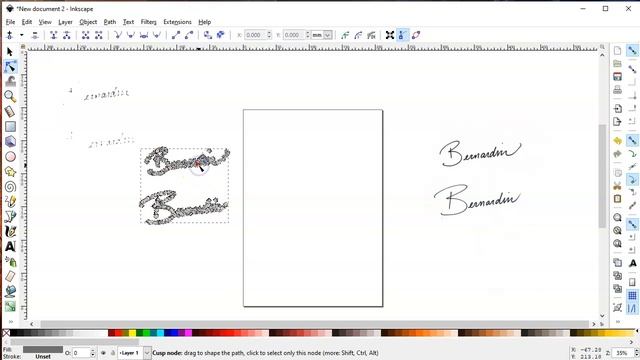Select the Ellipse circle tool
The width and height of the screenshot is (640, 360).
coord(10,156)
